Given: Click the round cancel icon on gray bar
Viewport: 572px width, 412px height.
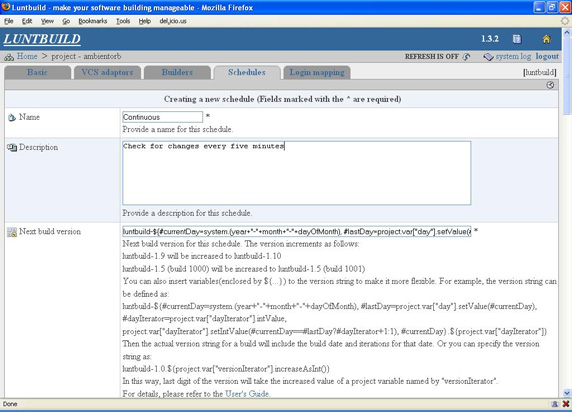Looking at the screenshot, I should pyautogui.click(x=550, y=85).
